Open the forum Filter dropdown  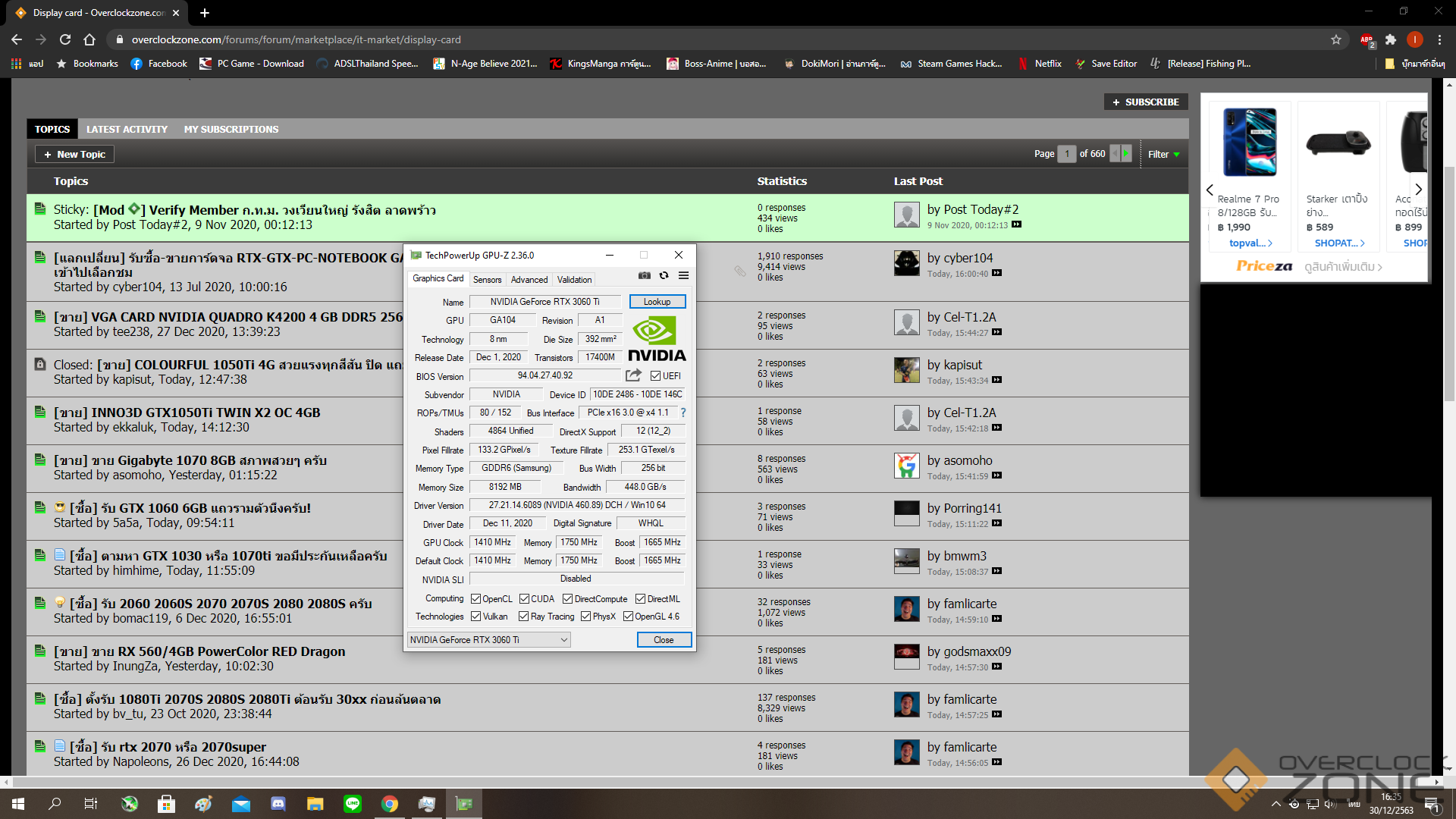[1163, 154]
